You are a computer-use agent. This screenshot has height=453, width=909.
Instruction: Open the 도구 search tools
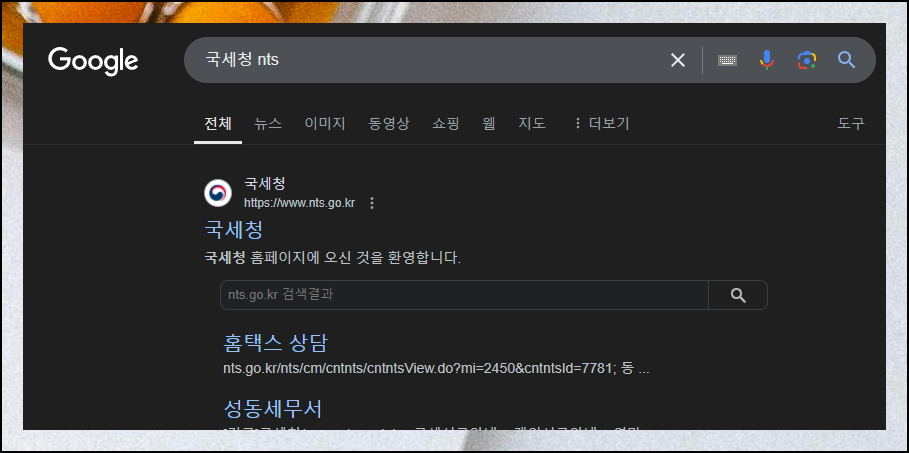coord(851,124)
